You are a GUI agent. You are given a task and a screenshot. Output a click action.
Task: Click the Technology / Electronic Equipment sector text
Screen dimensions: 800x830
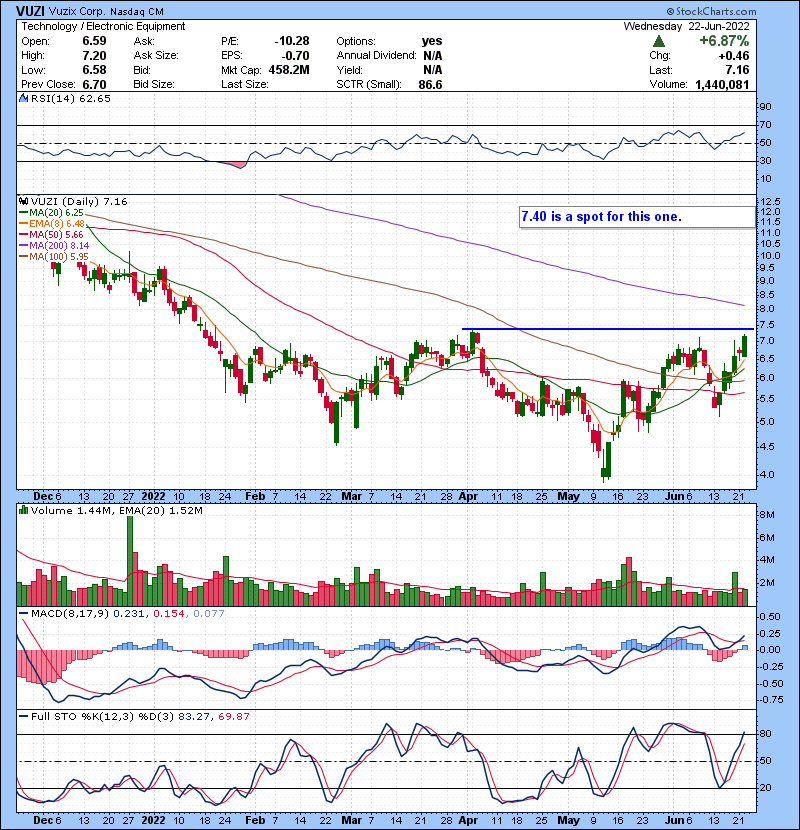pos(103,26)
